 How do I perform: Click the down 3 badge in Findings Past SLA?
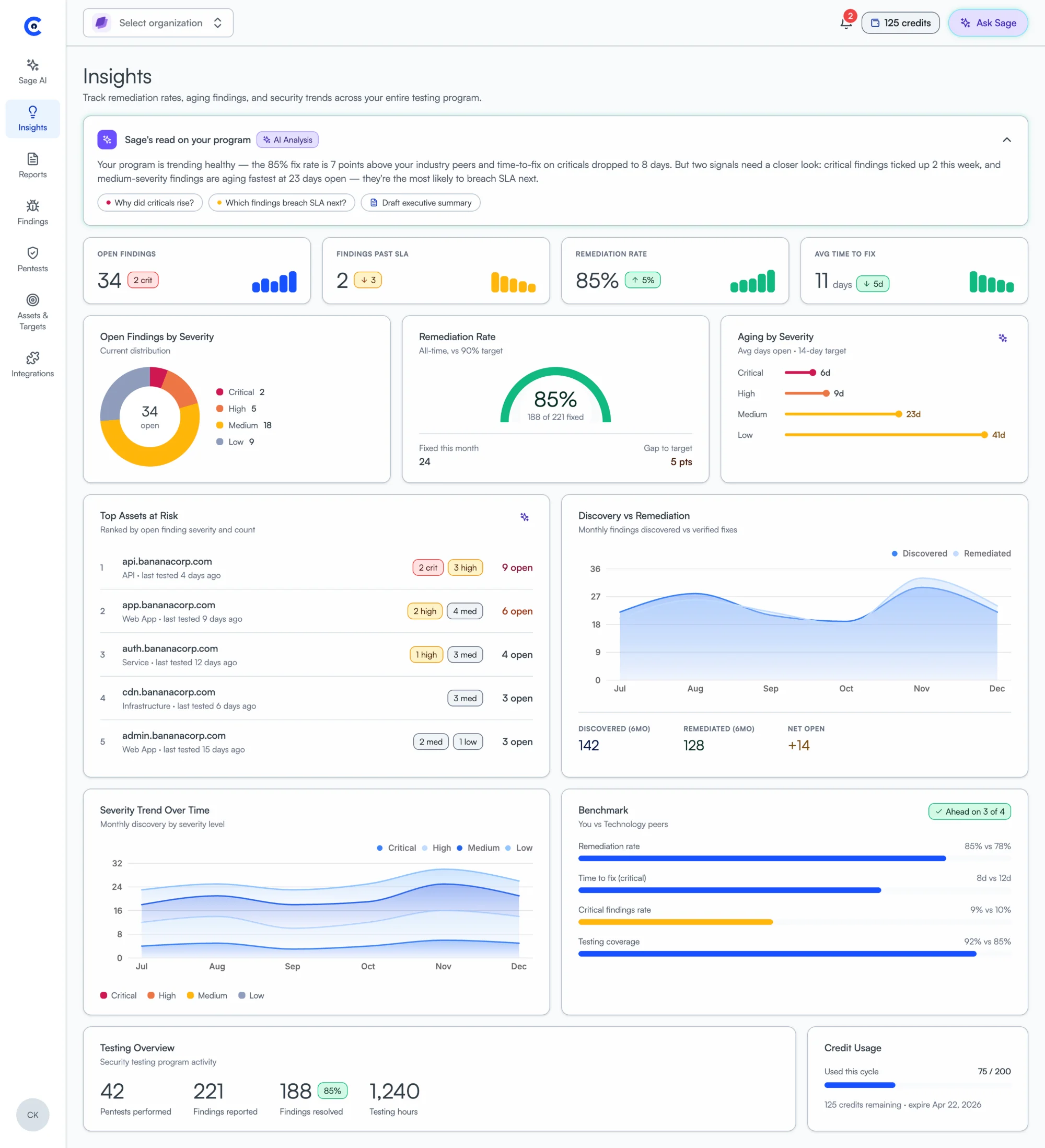[x=368, y=280]
